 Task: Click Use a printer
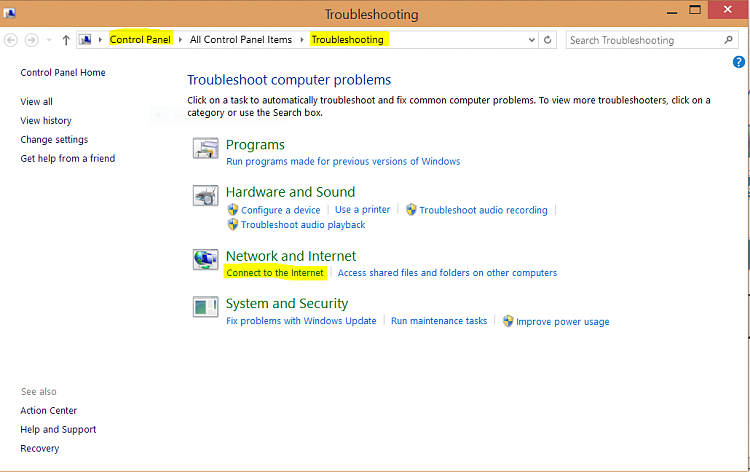pos(362,209)
